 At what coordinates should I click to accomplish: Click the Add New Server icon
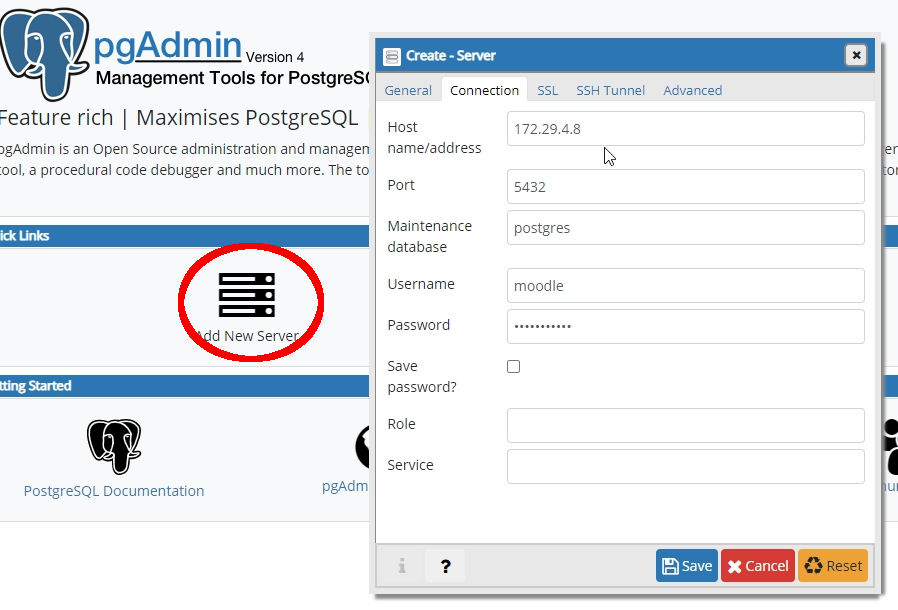[246, 295]
